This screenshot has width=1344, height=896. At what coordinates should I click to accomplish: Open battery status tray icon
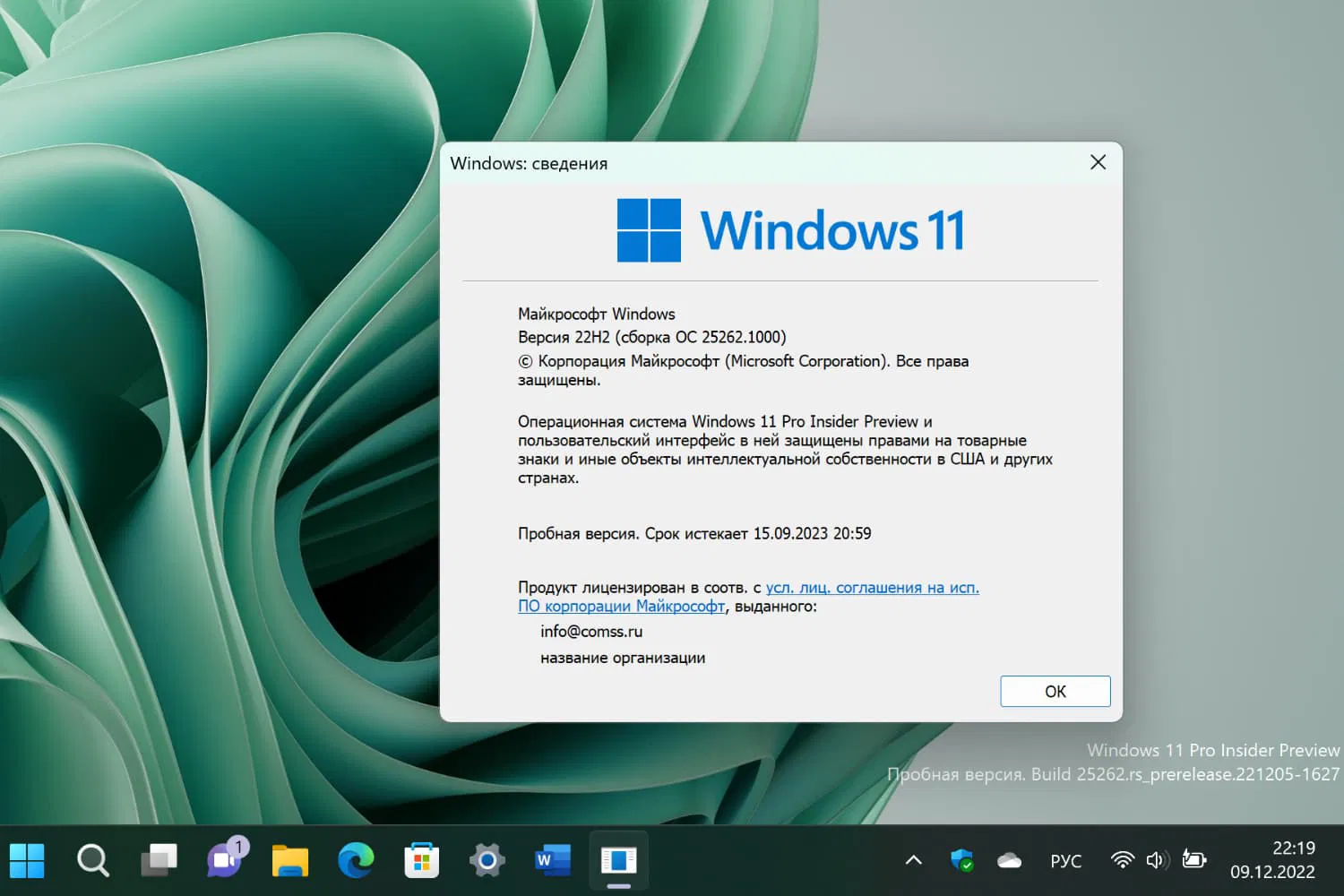tap(1194, 860)
